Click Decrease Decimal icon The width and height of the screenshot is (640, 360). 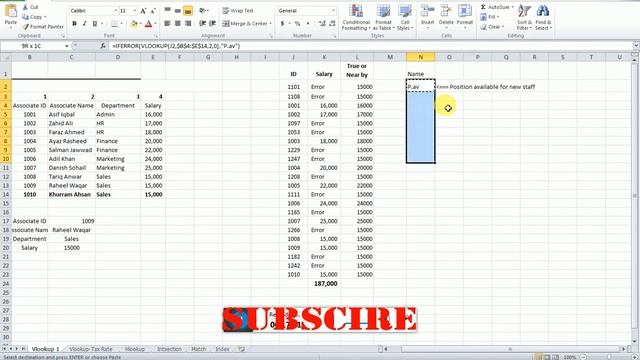click(332, 24)
